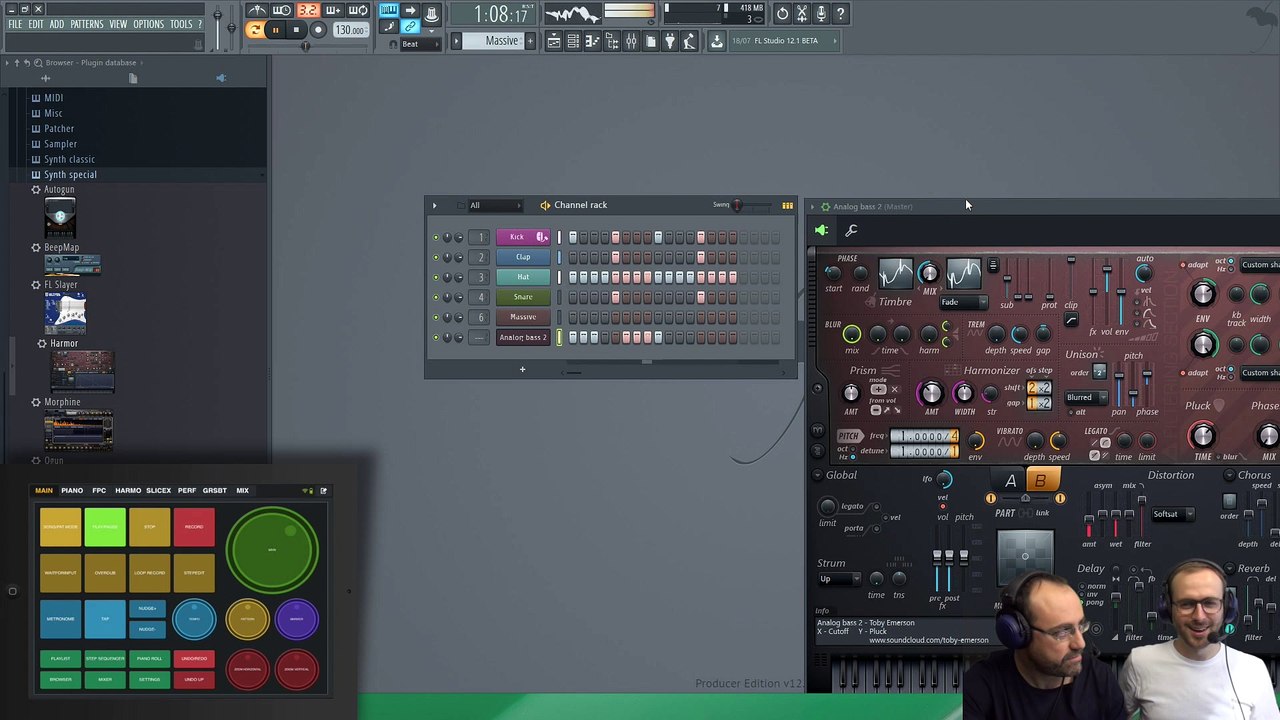
Task: Open the PATTERNS menu
Action: [x=87, y=24]
